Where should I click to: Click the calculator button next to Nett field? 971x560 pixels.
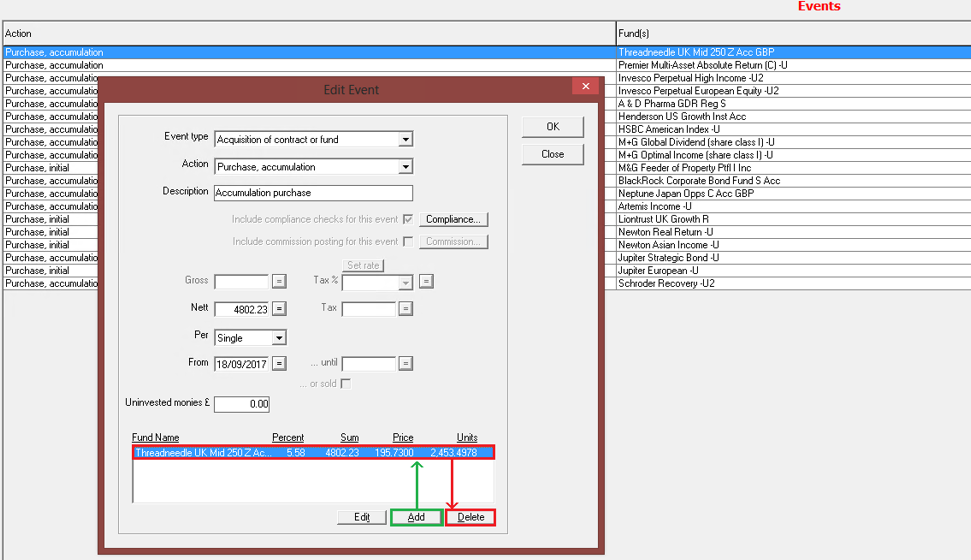coord(279,308)
